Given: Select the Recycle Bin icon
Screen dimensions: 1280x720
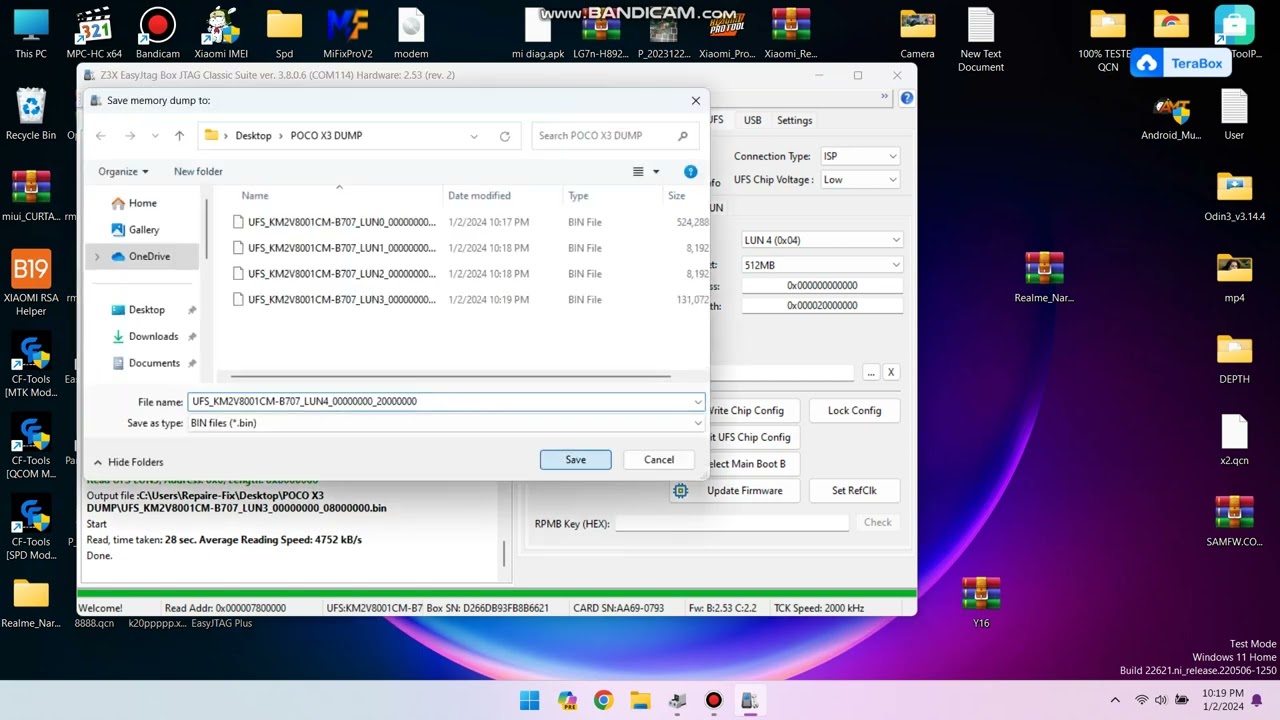Looking at the screenshot, I should tap(31, 114).
